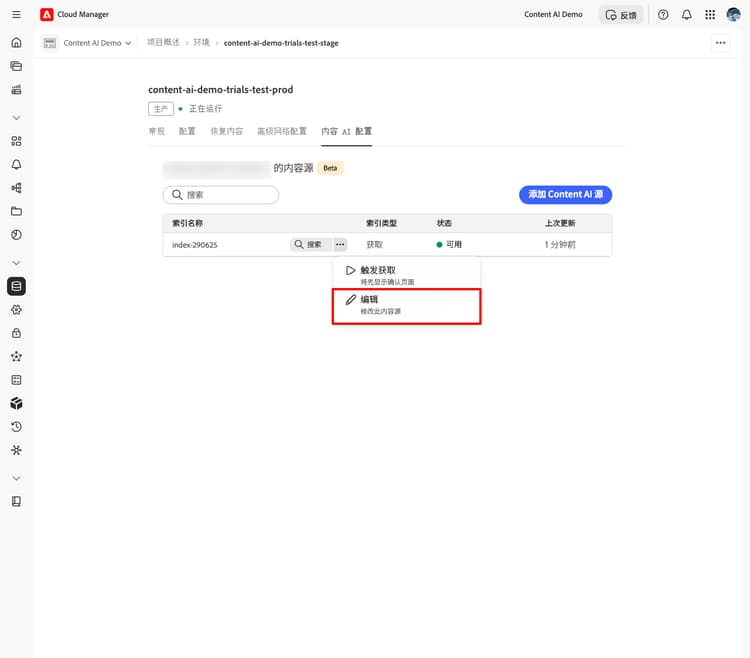The width and height of the screenshot is (750, 658).
Task: Open the apps grid switcher
Action: [710, 15]
